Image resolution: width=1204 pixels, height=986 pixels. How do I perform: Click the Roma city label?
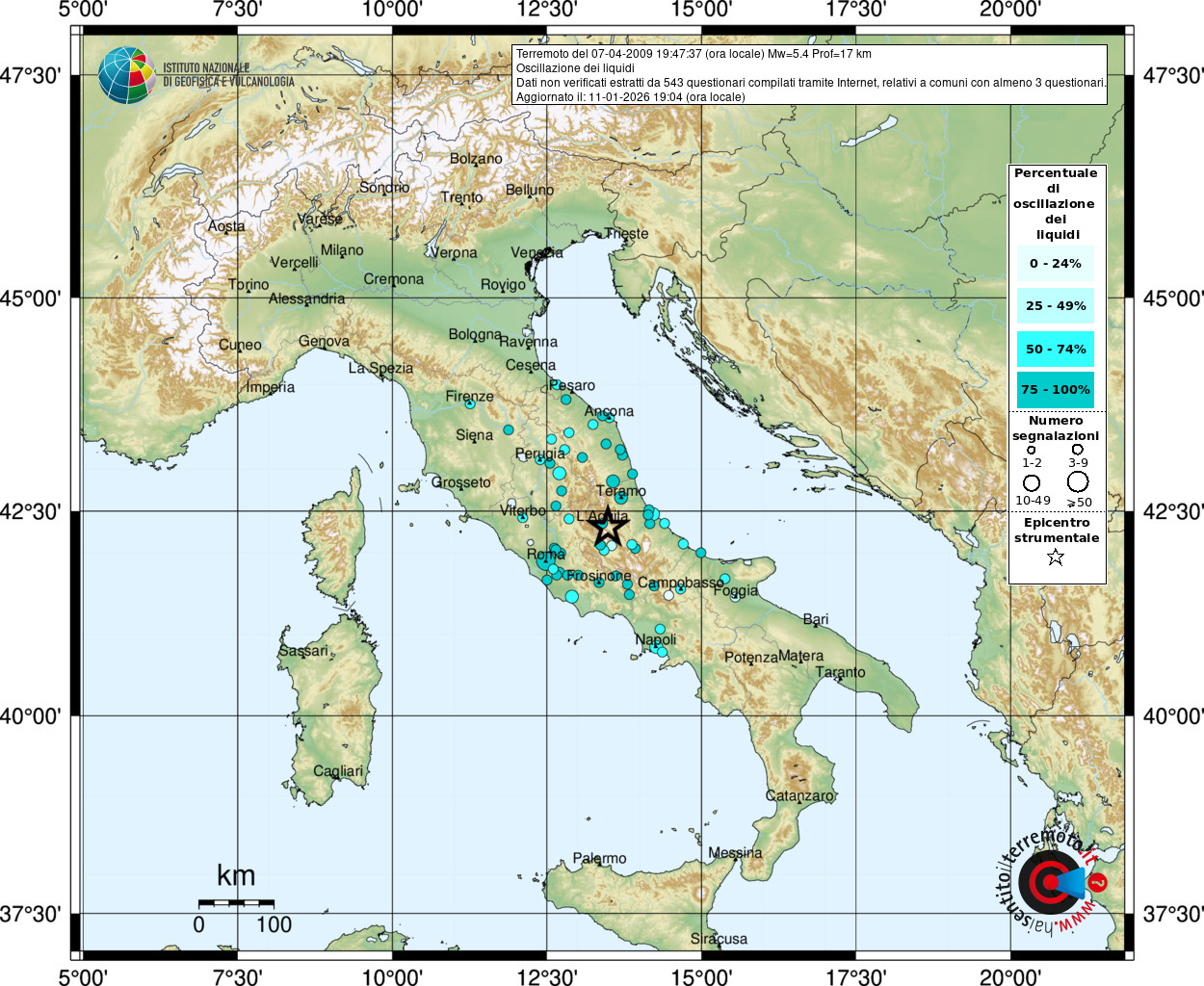point(546,555)
